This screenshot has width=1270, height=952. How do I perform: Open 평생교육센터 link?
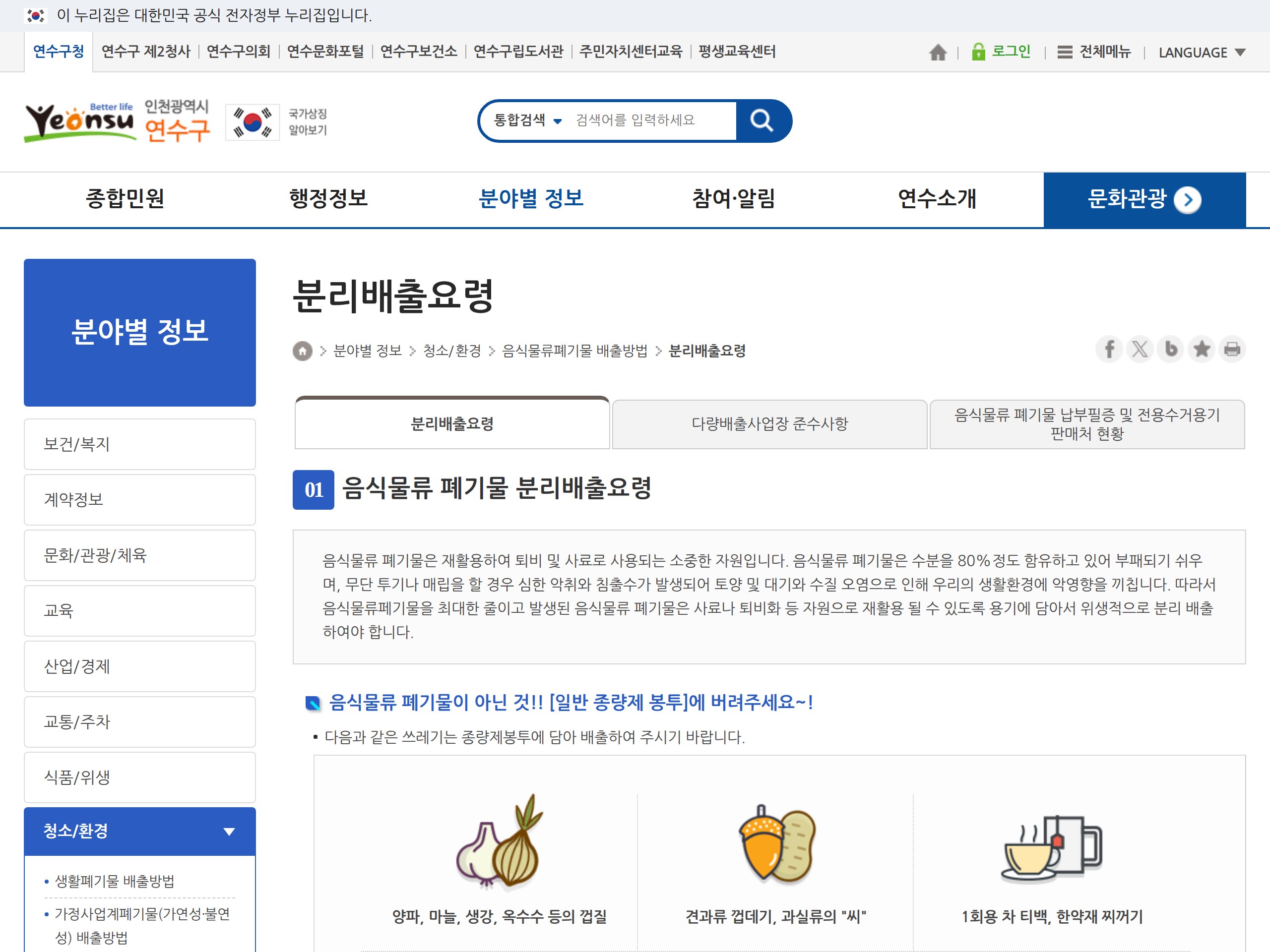click(737, 52)
